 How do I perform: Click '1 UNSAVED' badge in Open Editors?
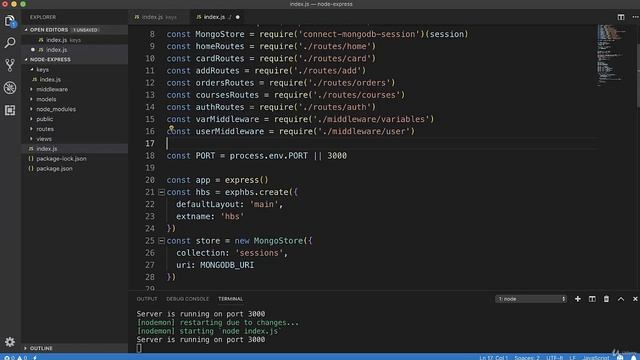coord(85,30)
